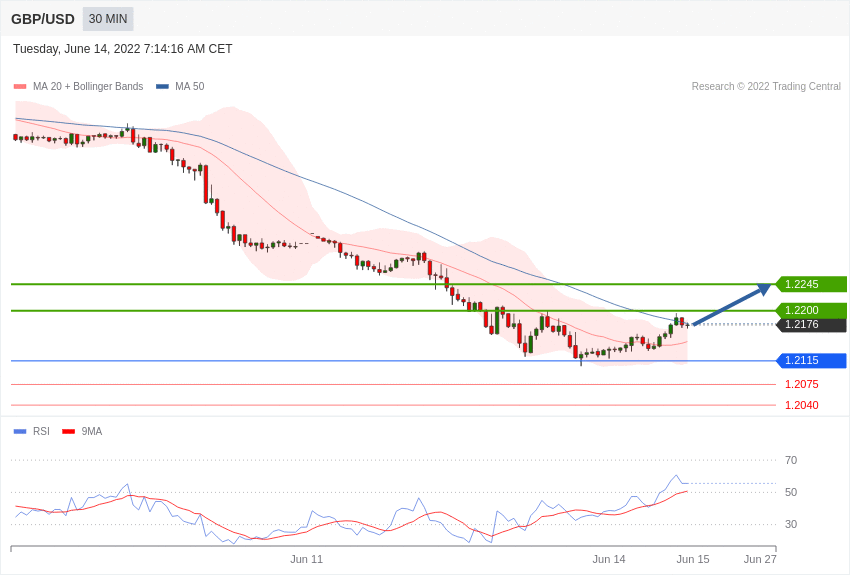The width and height of the screenshot is (850, 576).
Task: Click the 1.2040 support level label
Action: click(x=801, y=405)
